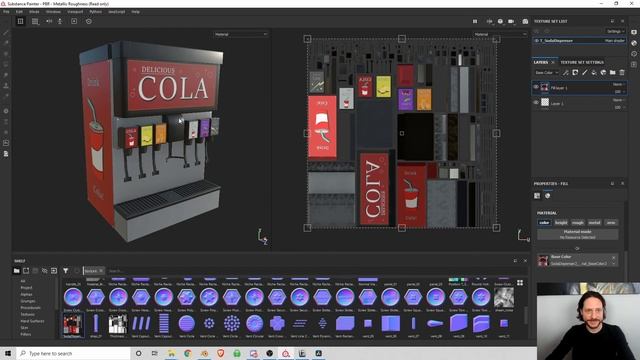Viewport: 640px width, 360px height.
Task: Click the add mask icon in Layers toolbar
Action: (575, 73)
